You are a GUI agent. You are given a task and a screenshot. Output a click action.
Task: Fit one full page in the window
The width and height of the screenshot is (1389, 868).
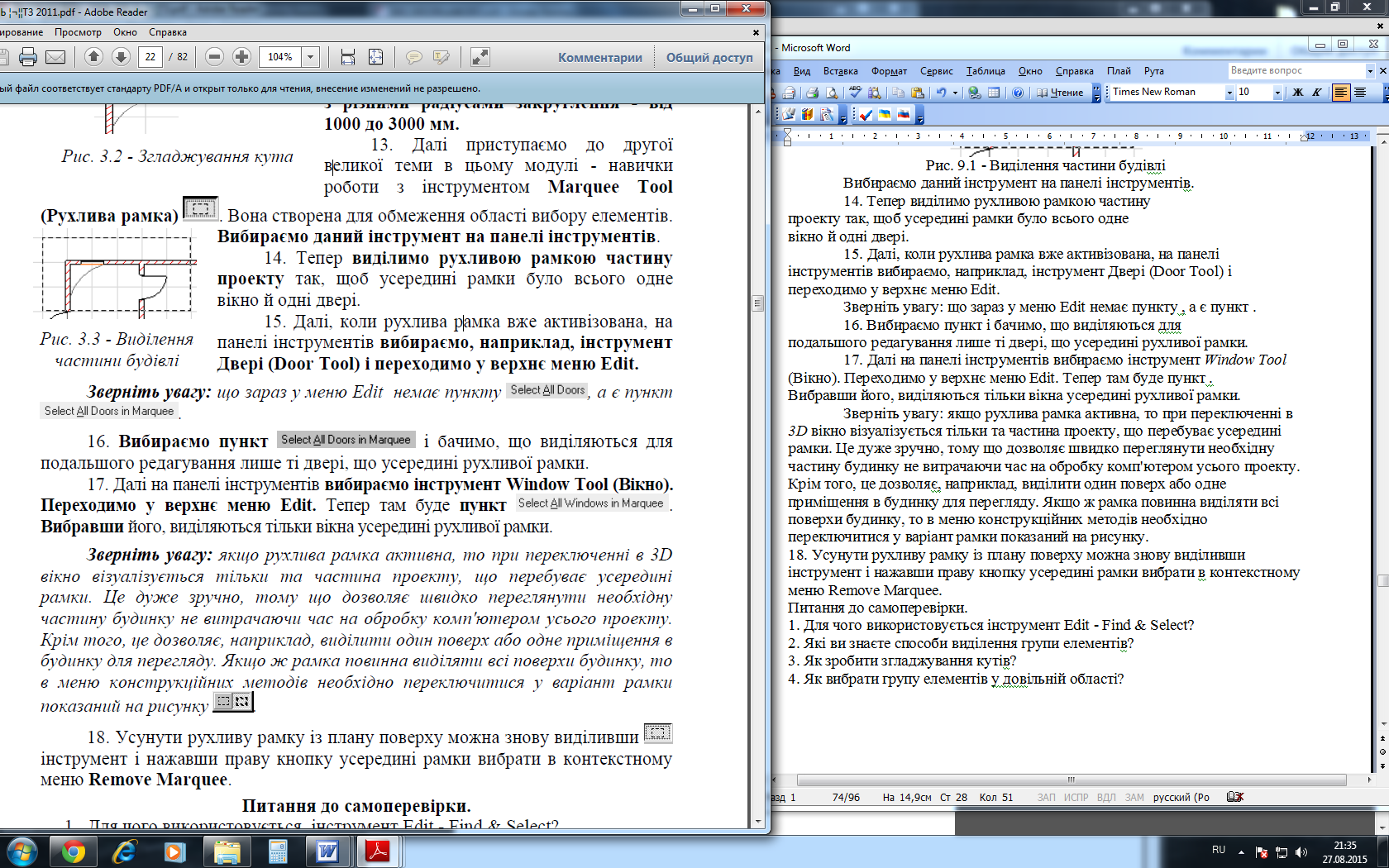[375, 57]
